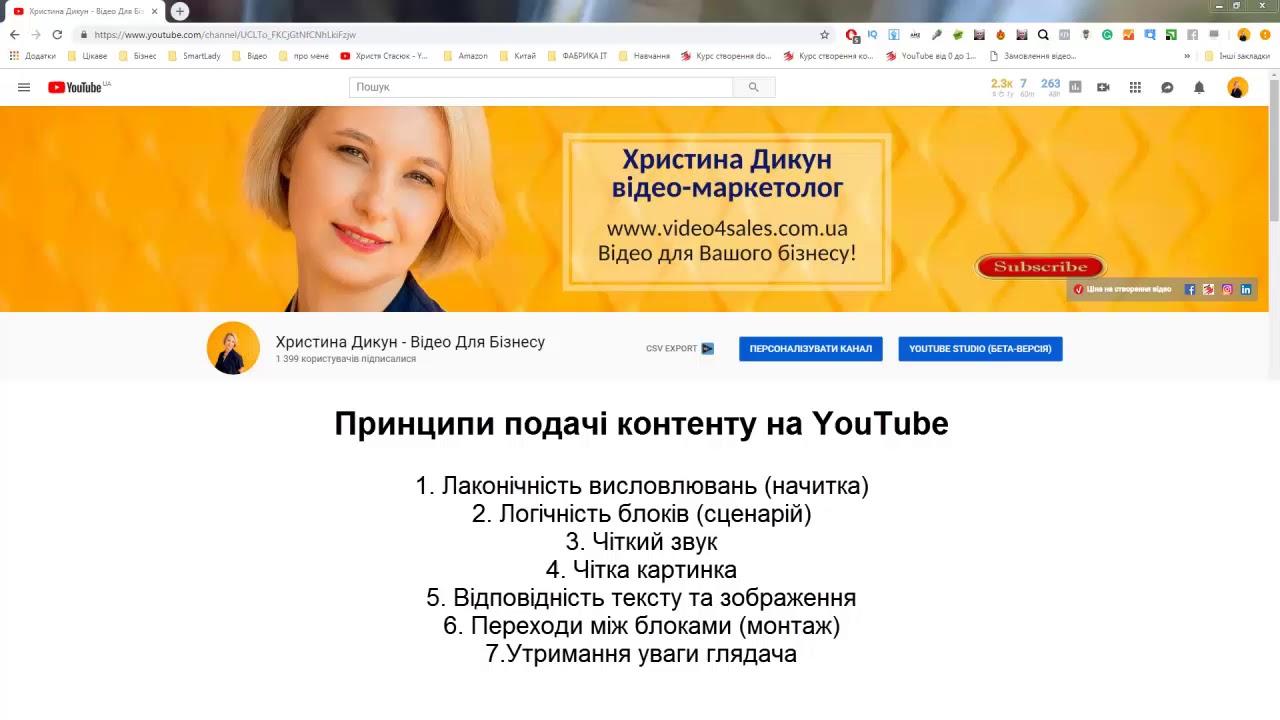This screenshot has height=720, width=1280.
Task: Click the line 7.Утримання уваги глядача
Action: 641,654
